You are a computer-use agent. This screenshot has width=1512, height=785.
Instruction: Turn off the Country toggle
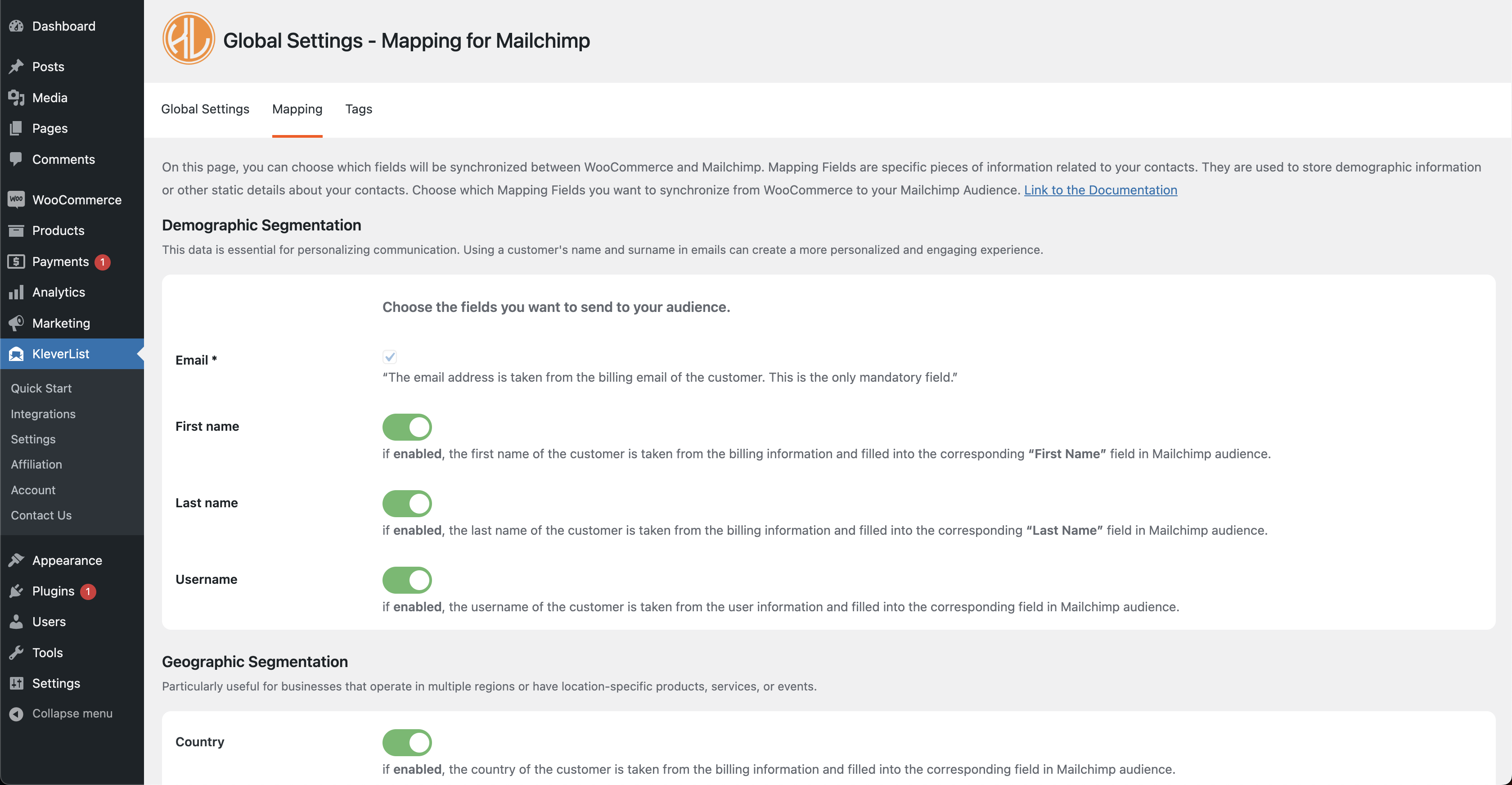tap(407, 743)
